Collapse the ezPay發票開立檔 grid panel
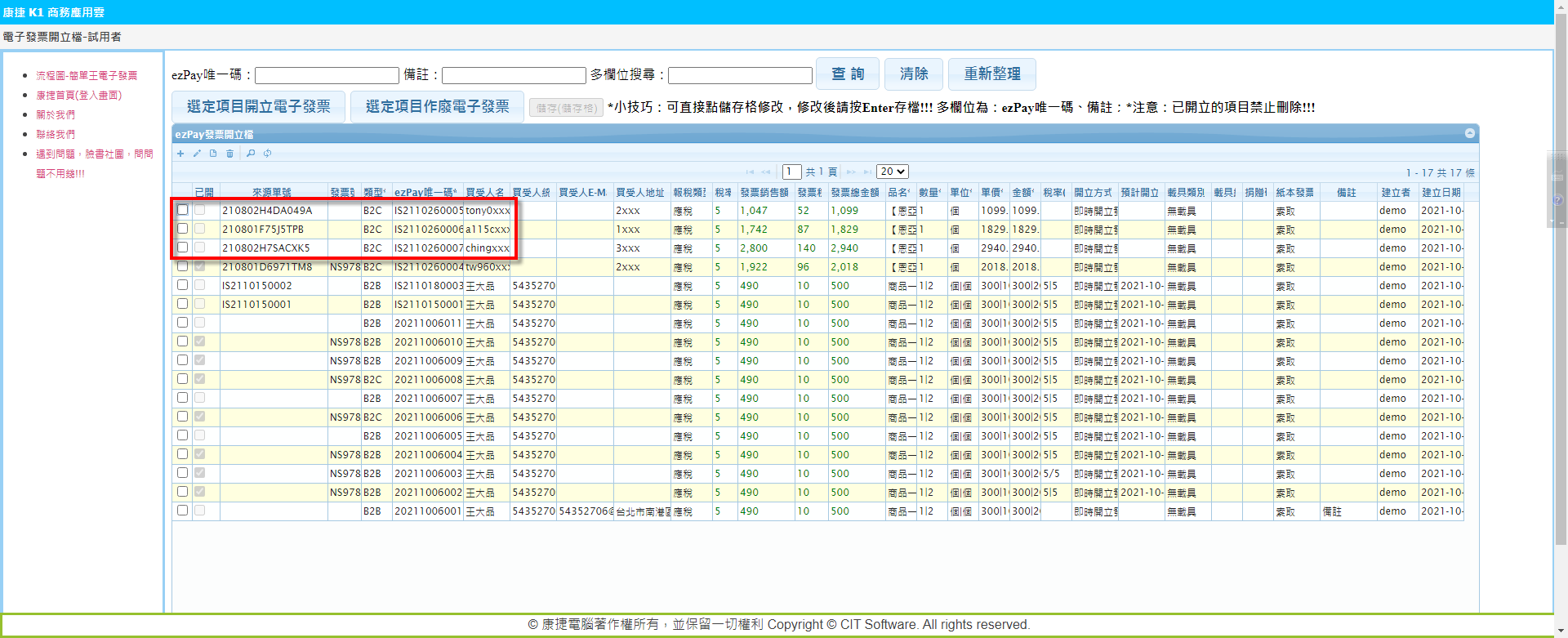The height and width of the screenshot is (638, 1568). (1469, 134)
